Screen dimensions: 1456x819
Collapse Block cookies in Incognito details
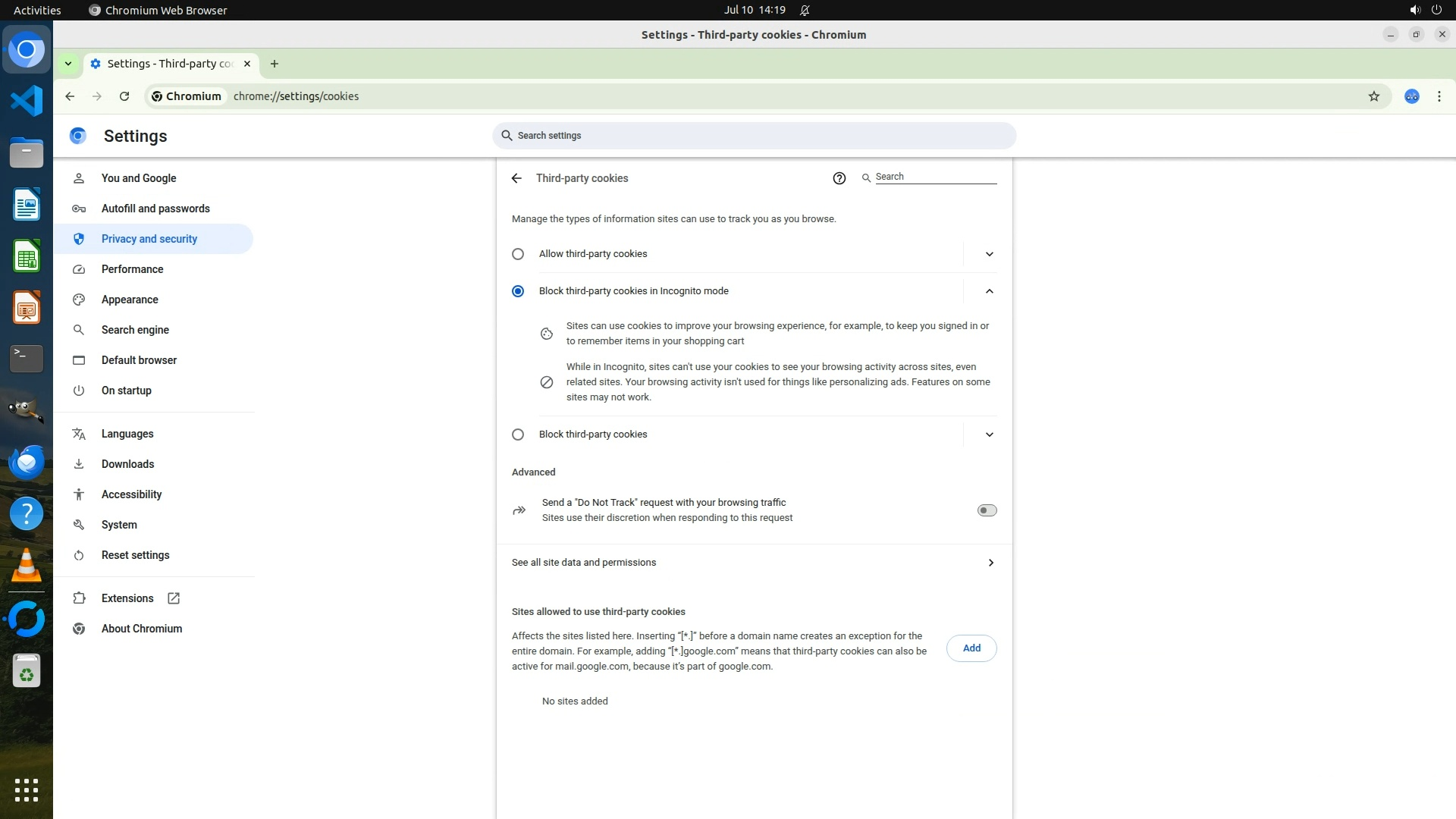[989, 291]
